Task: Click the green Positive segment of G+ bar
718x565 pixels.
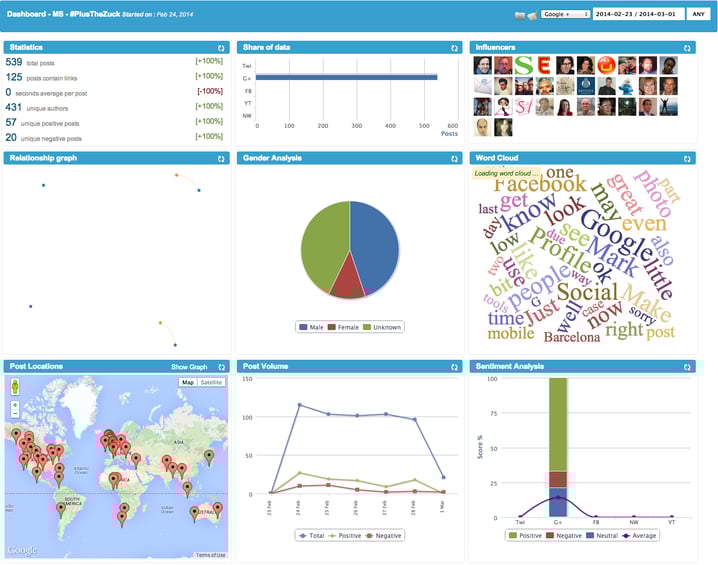Action: 558,424
